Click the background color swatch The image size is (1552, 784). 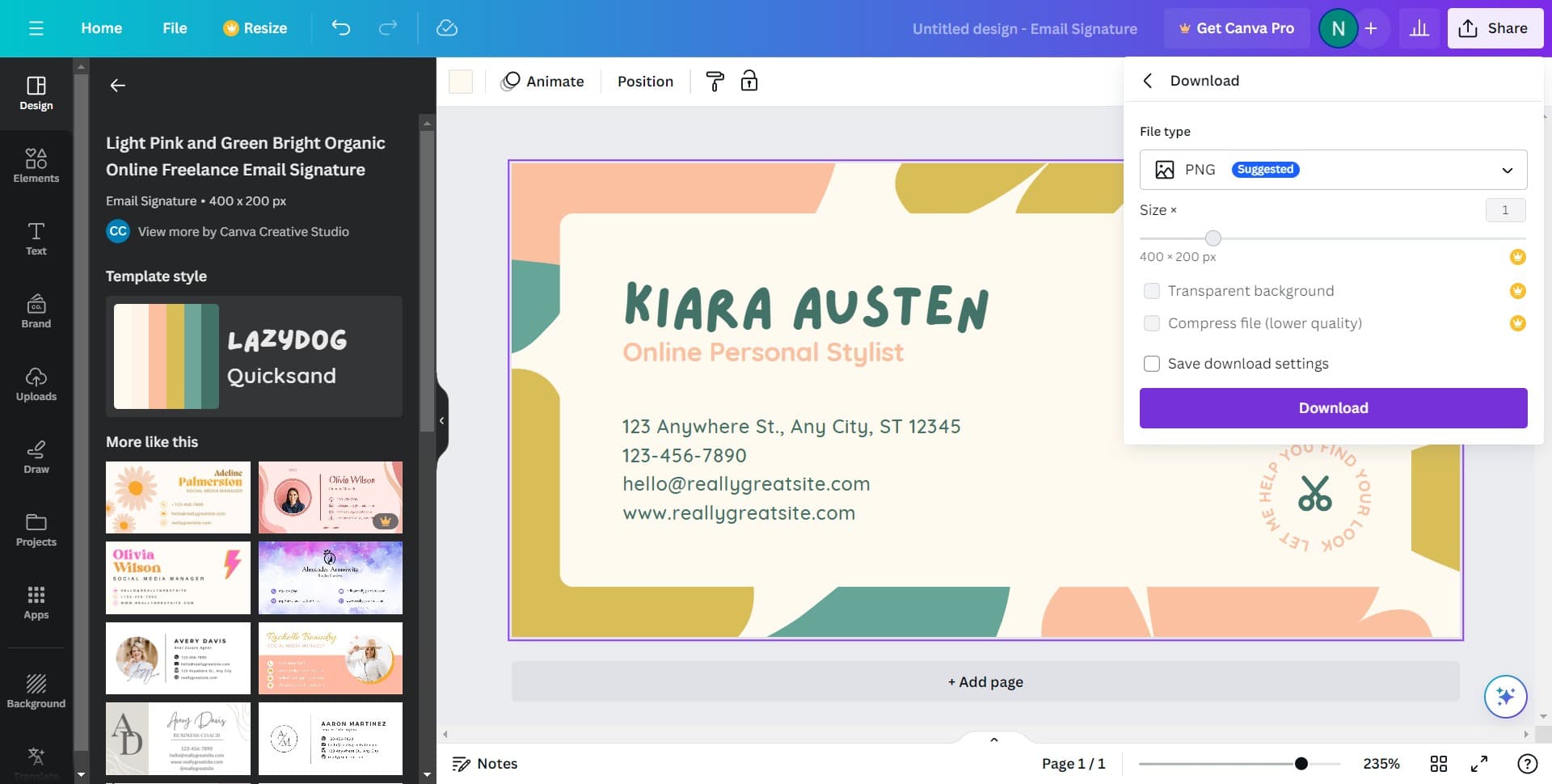point(461,82)
